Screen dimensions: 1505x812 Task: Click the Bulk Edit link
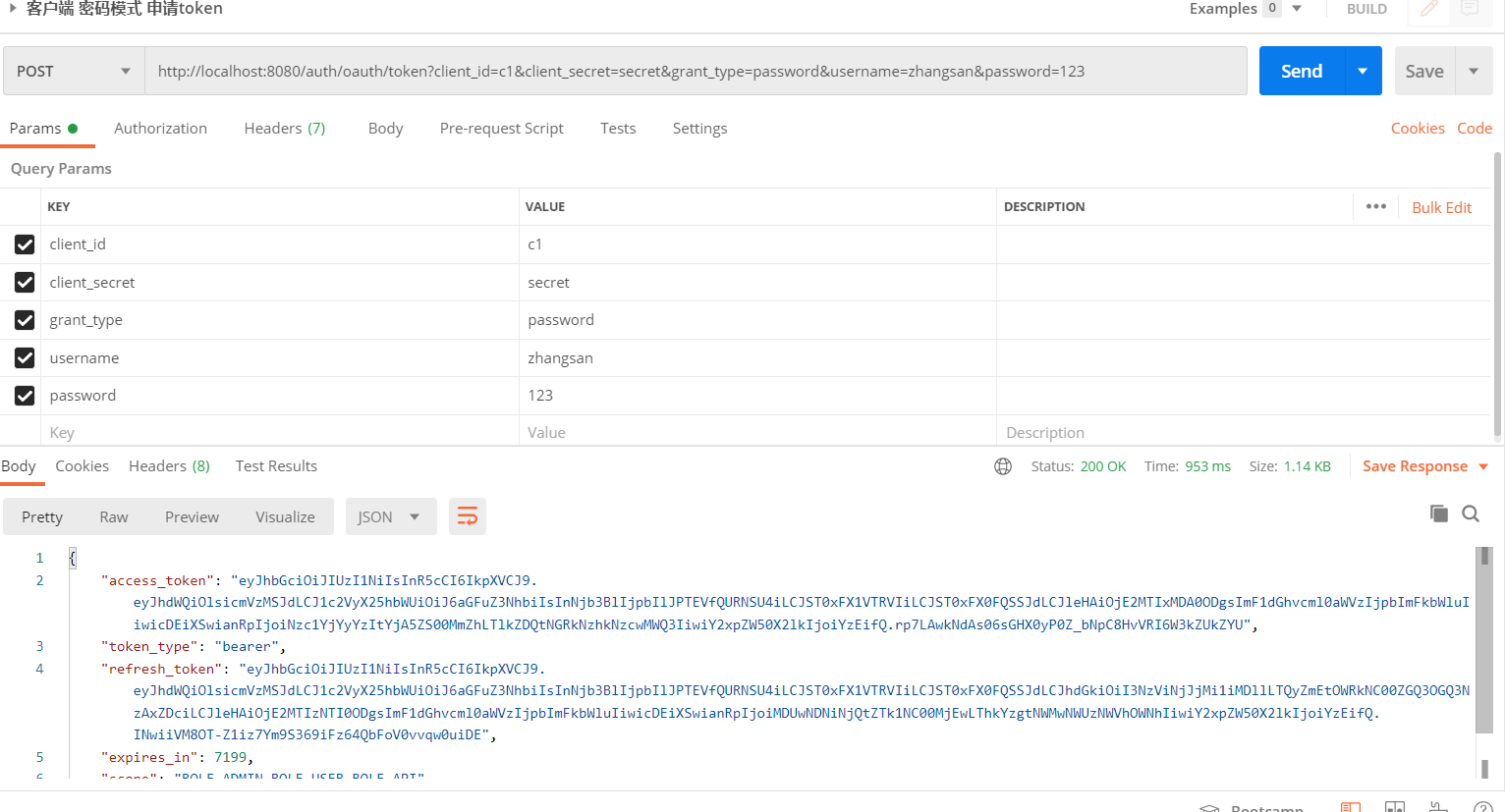coord(1441,207)
